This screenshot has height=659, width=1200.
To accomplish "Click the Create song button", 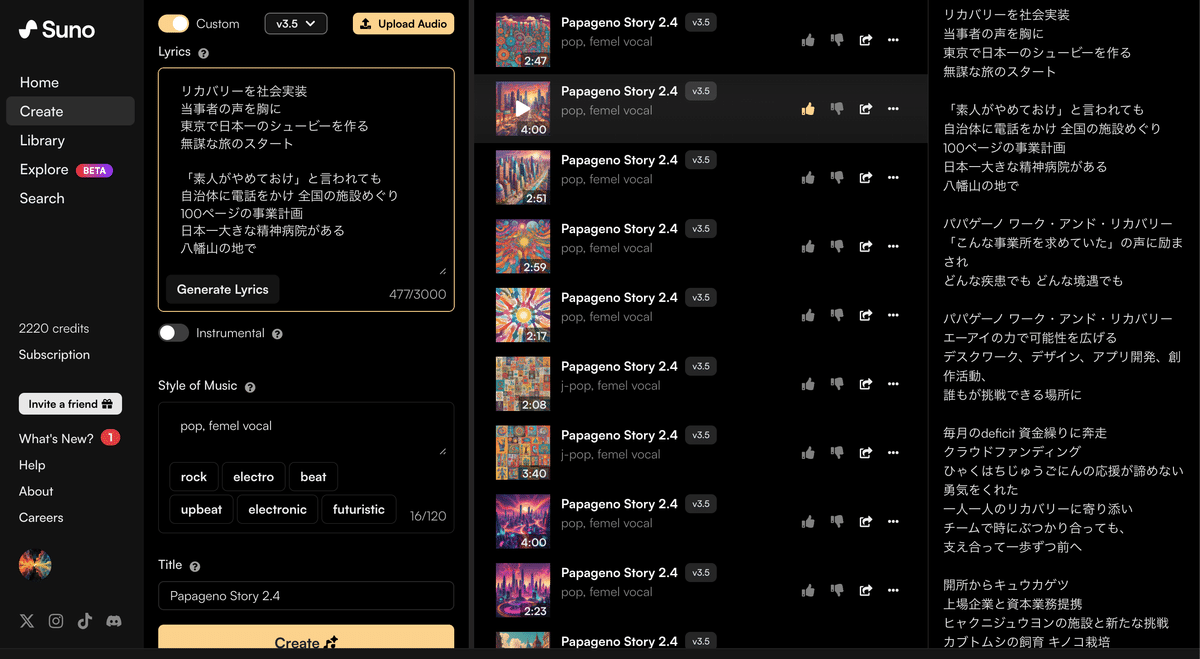I will click(306, 642).
